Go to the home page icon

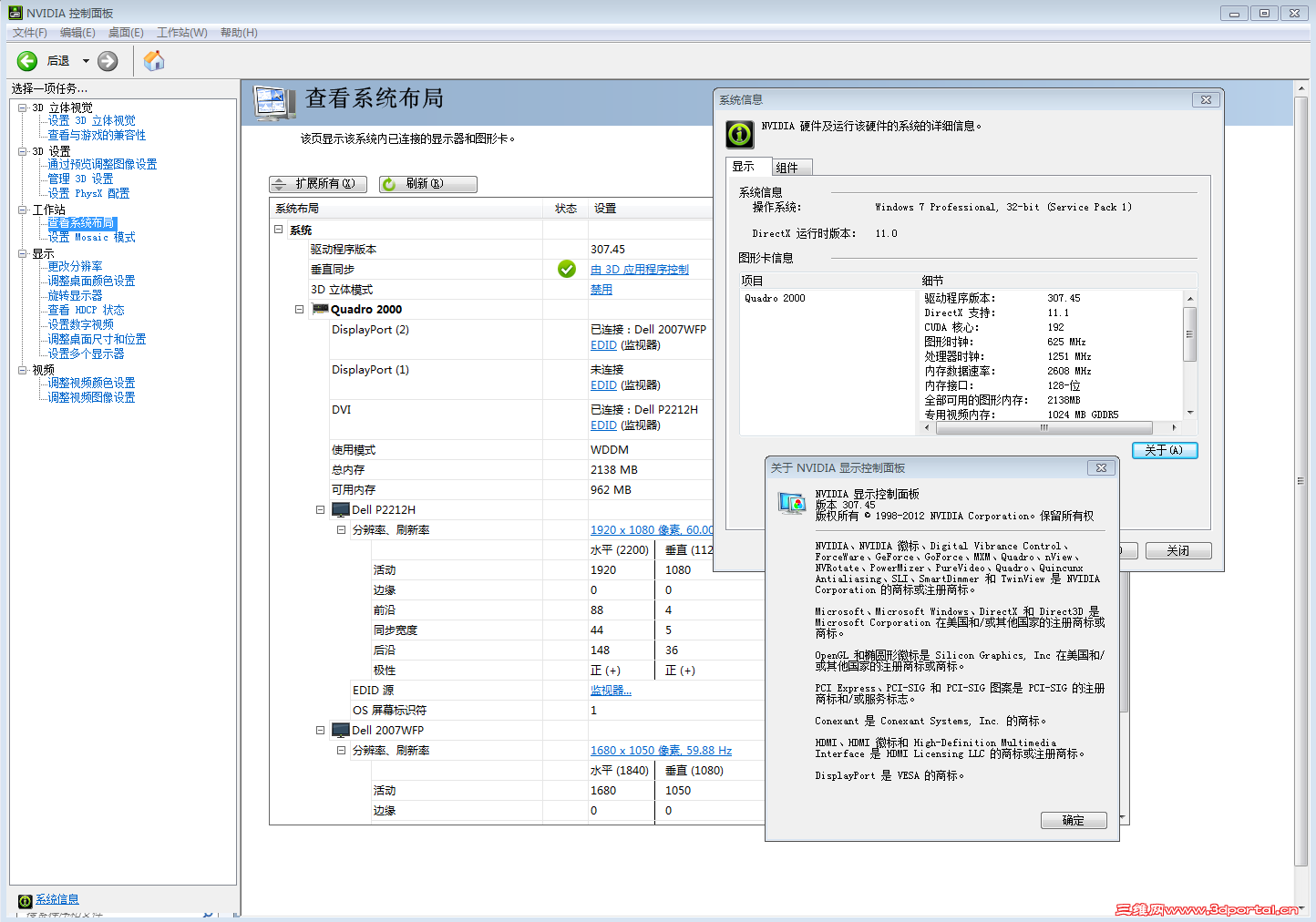pyautogui.click(x=154, y=61)
